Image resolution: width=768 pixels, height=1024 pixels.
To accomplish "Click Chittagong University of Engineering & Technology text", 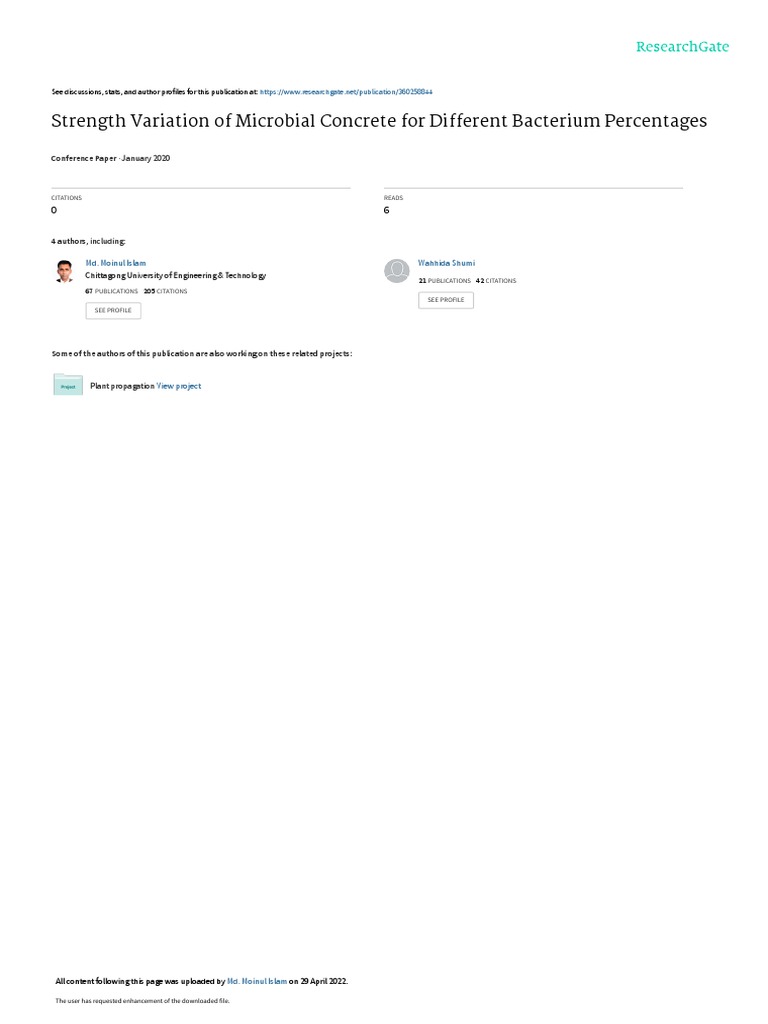I will point(176,276).
